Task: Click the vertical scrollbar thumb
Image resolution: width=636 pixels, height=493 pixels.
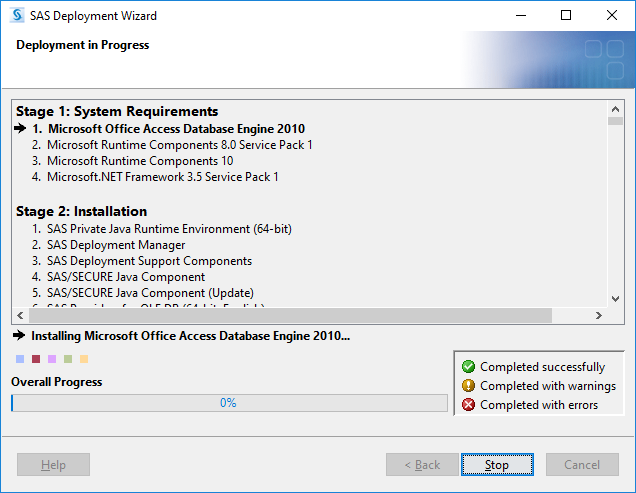Action: click(x=615, y=121)
